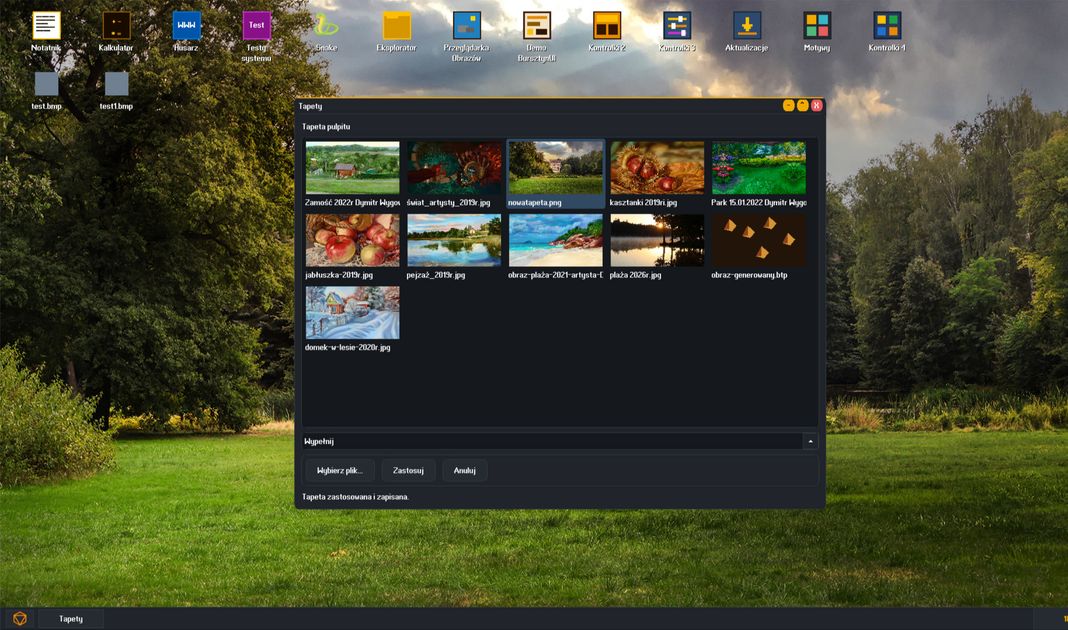Click the "Tapeta pulpitu" heading label
Image resolution: width=1068 pixels, height=630 pixels.
(326, 127)
